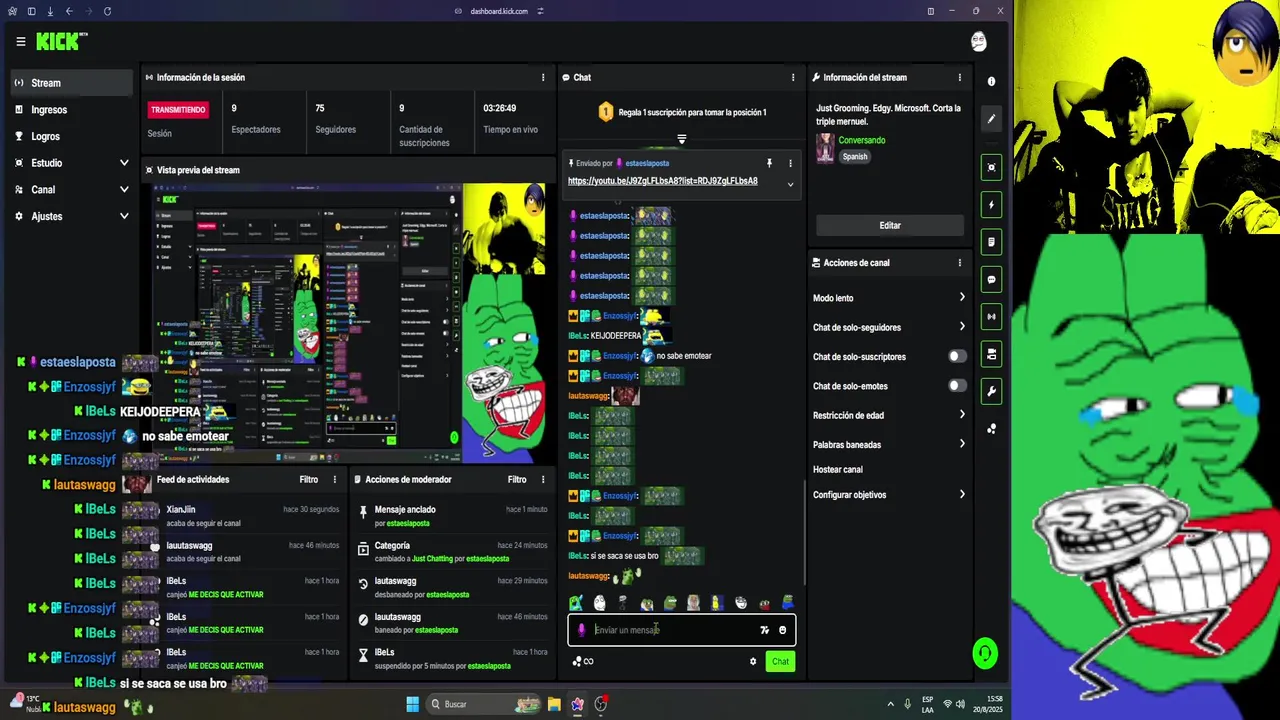Click the text translate icon in message box
This screenshot has width=1280, height=720.
(764, 630)
